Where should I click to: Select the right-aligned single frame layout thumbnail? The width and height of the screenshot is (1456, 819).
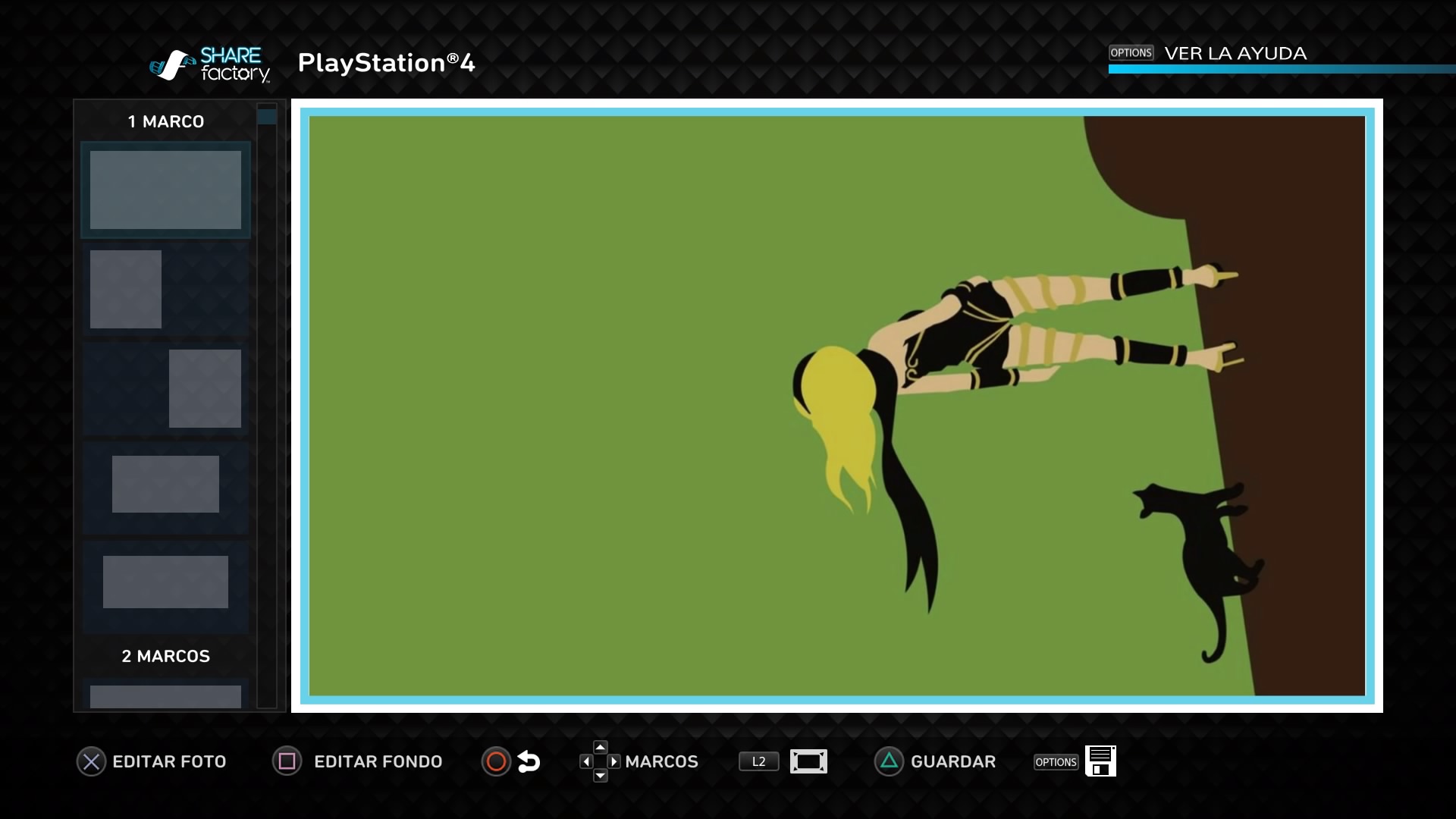click(x=165, y=388)
